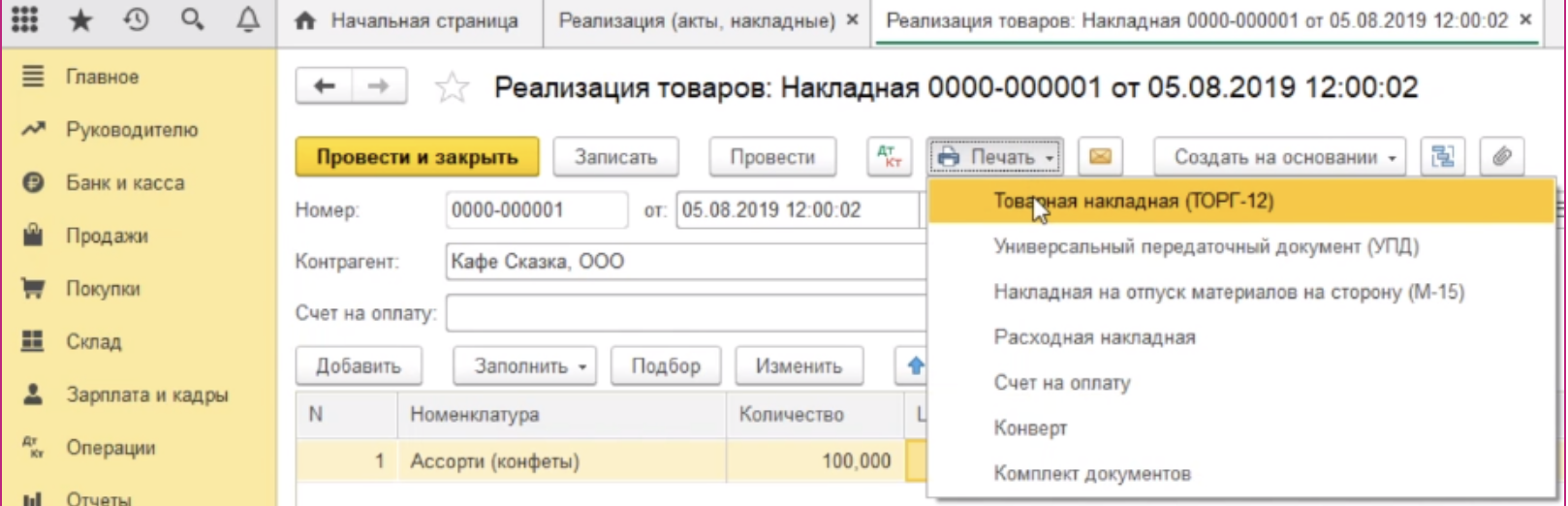Open Продажи section in sidebar

pyautogui.click(x=107, y=237)
